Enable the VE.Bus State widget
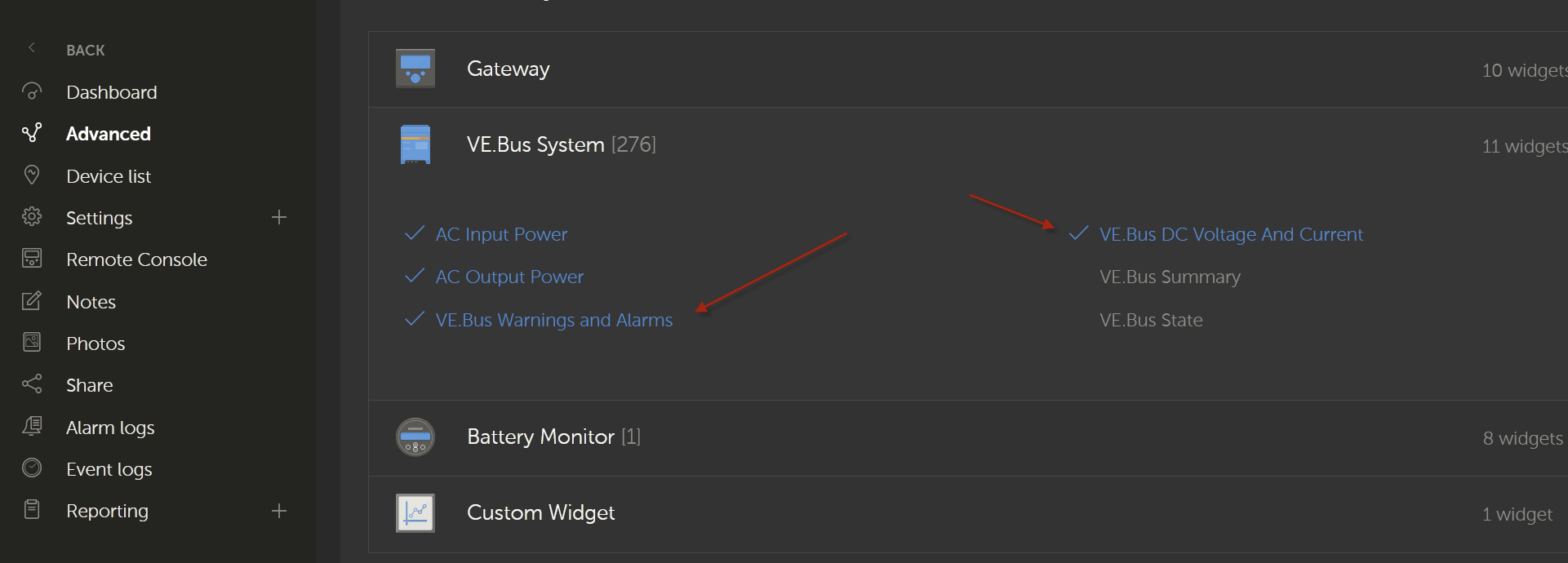1568x563 pixels. click(x=1151, y=320)
